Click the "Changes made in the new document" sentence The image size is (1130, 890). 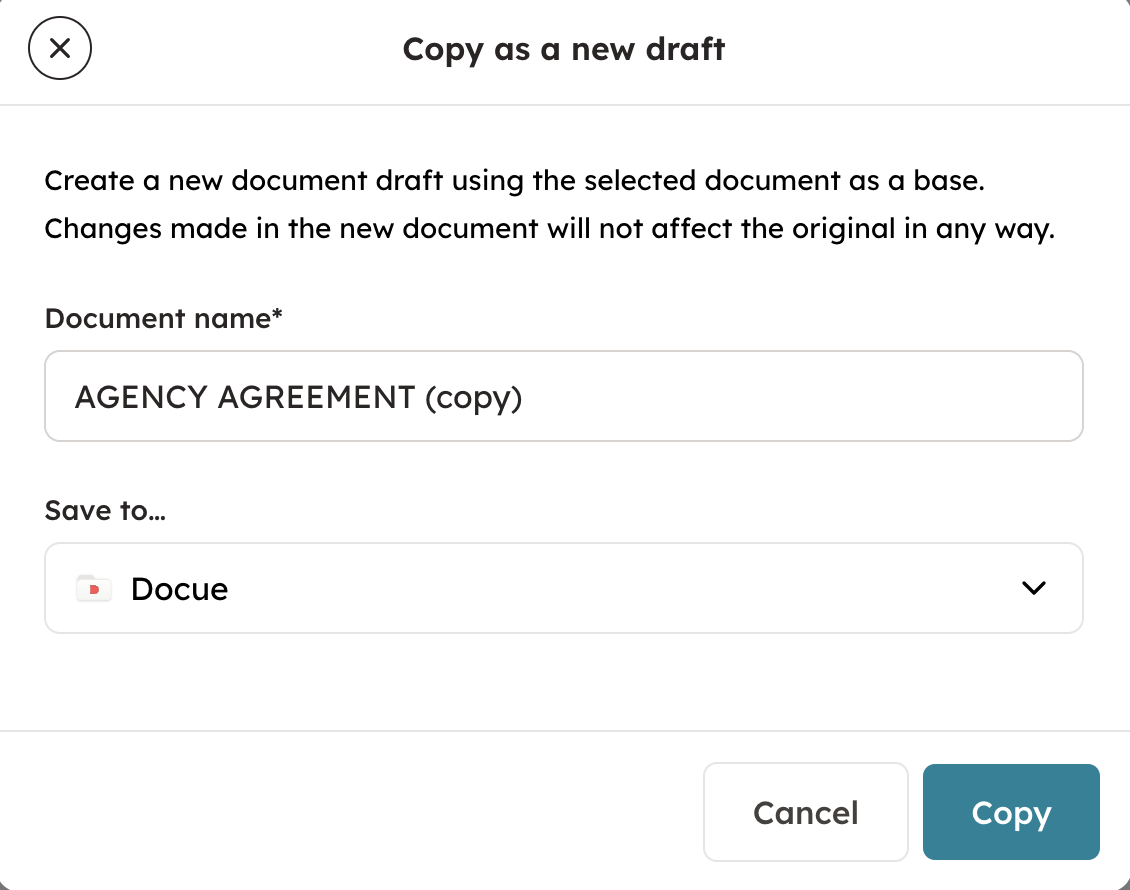tap(550, 229)
